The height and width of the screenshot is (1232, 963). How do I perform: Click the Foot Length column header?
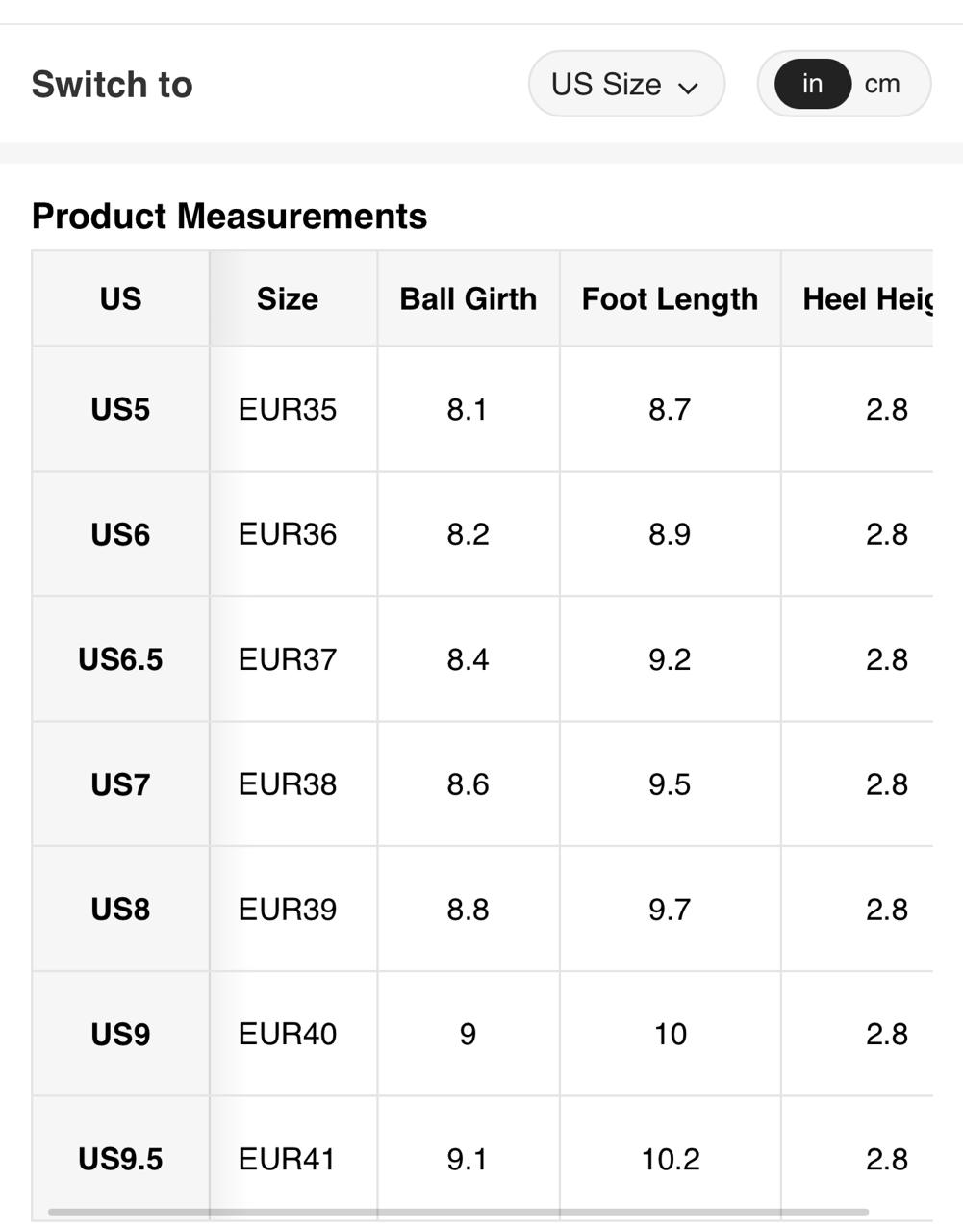click(x=670, y=299)
